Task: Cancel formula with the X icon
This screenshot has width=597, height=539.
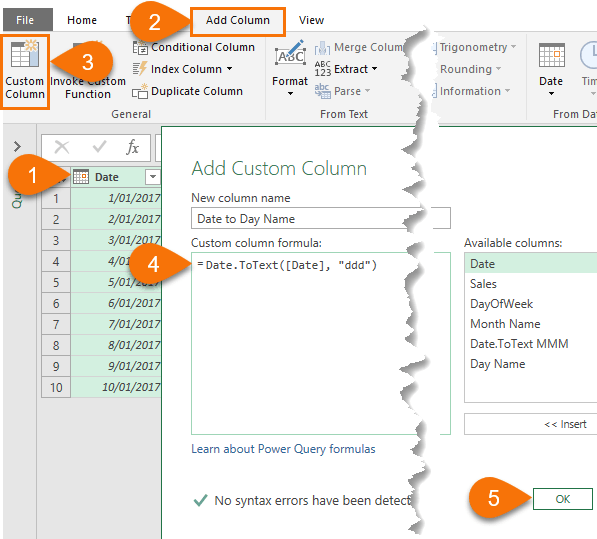Action: click(x=62, y=147)
